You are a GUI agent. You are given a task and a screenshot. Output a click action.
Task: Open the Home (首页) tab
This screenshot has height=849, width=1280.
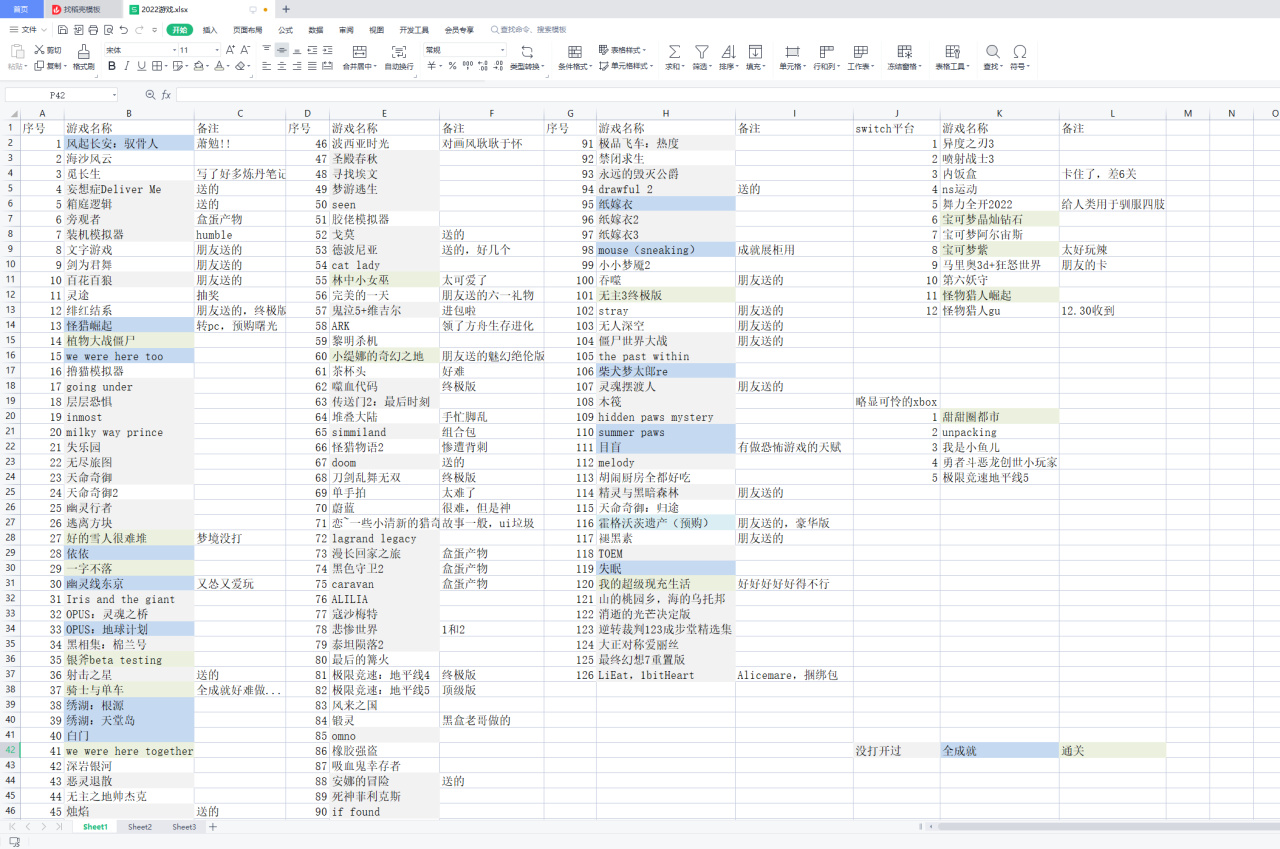coord(21,8)
